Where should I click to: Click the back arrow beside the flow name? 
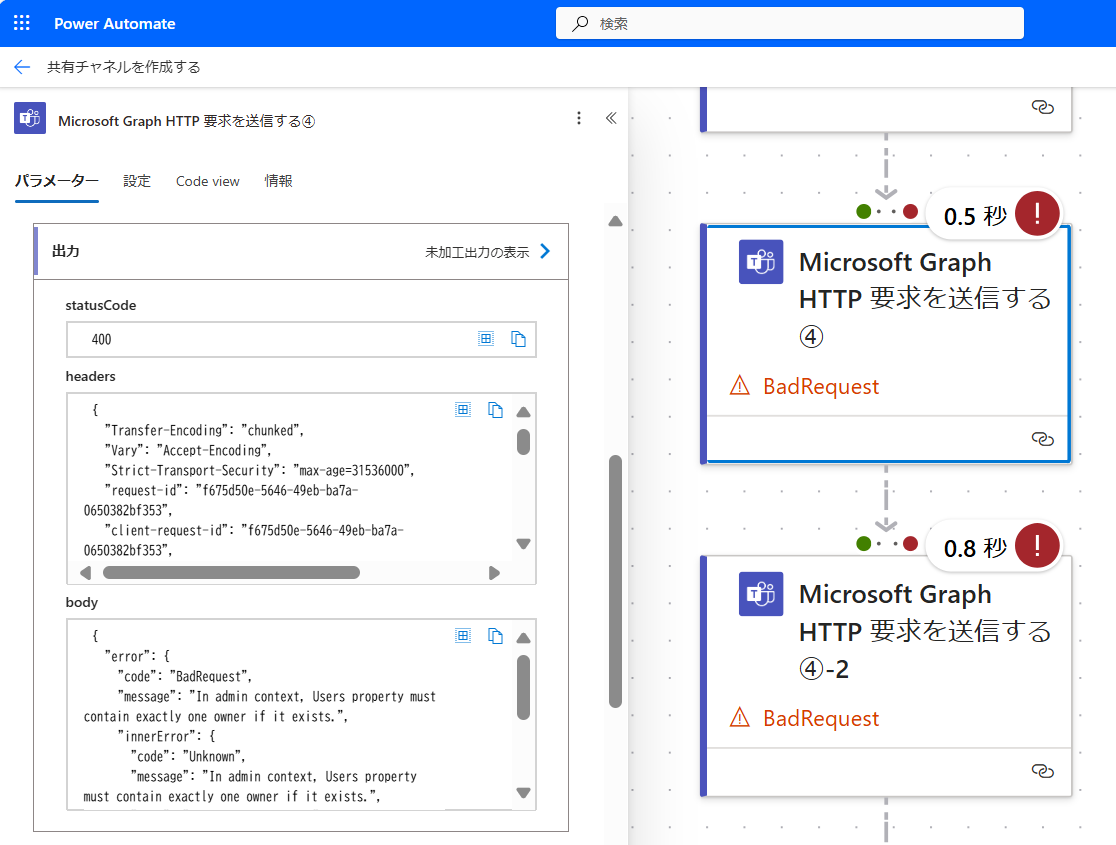tap(22, 67)
